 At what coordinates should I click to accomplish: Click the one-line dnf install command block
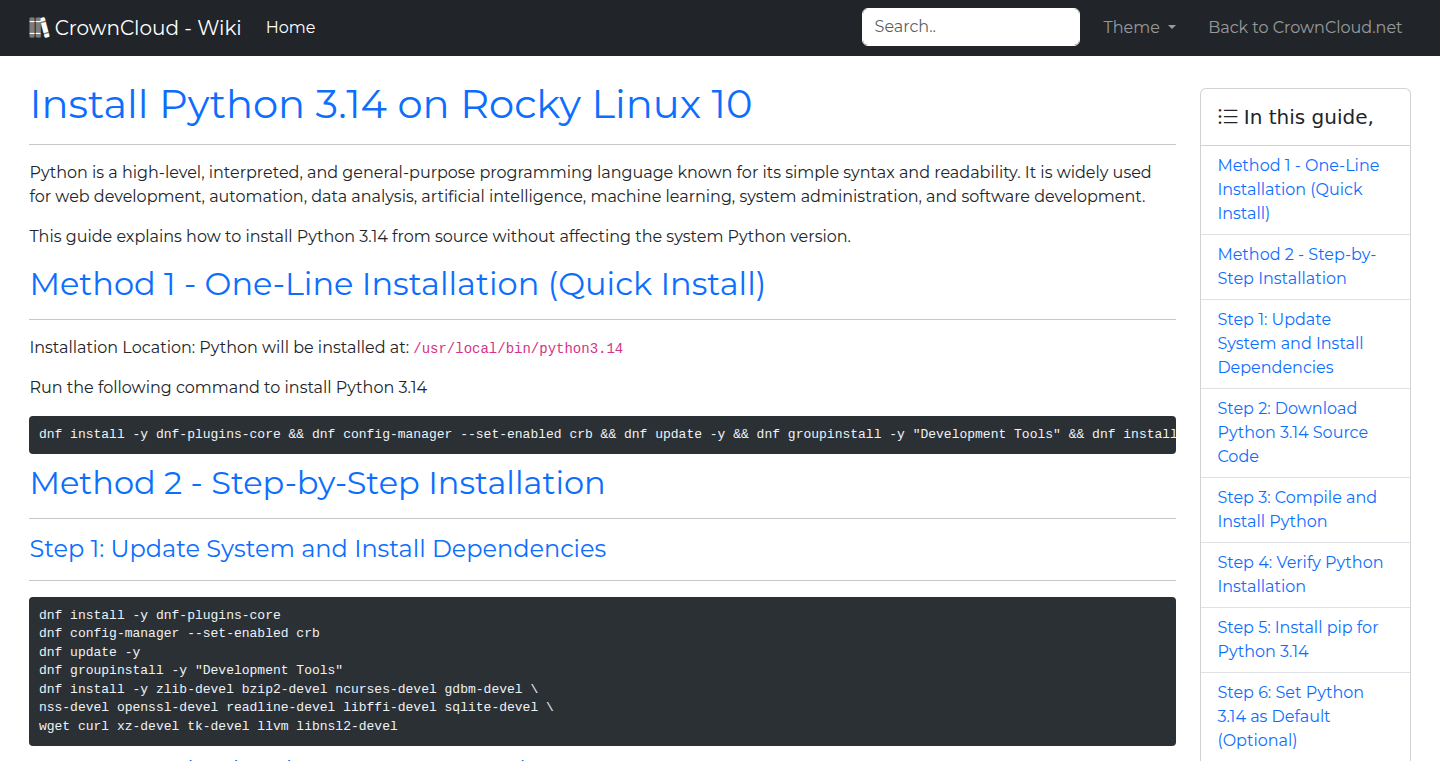[603, 434]
